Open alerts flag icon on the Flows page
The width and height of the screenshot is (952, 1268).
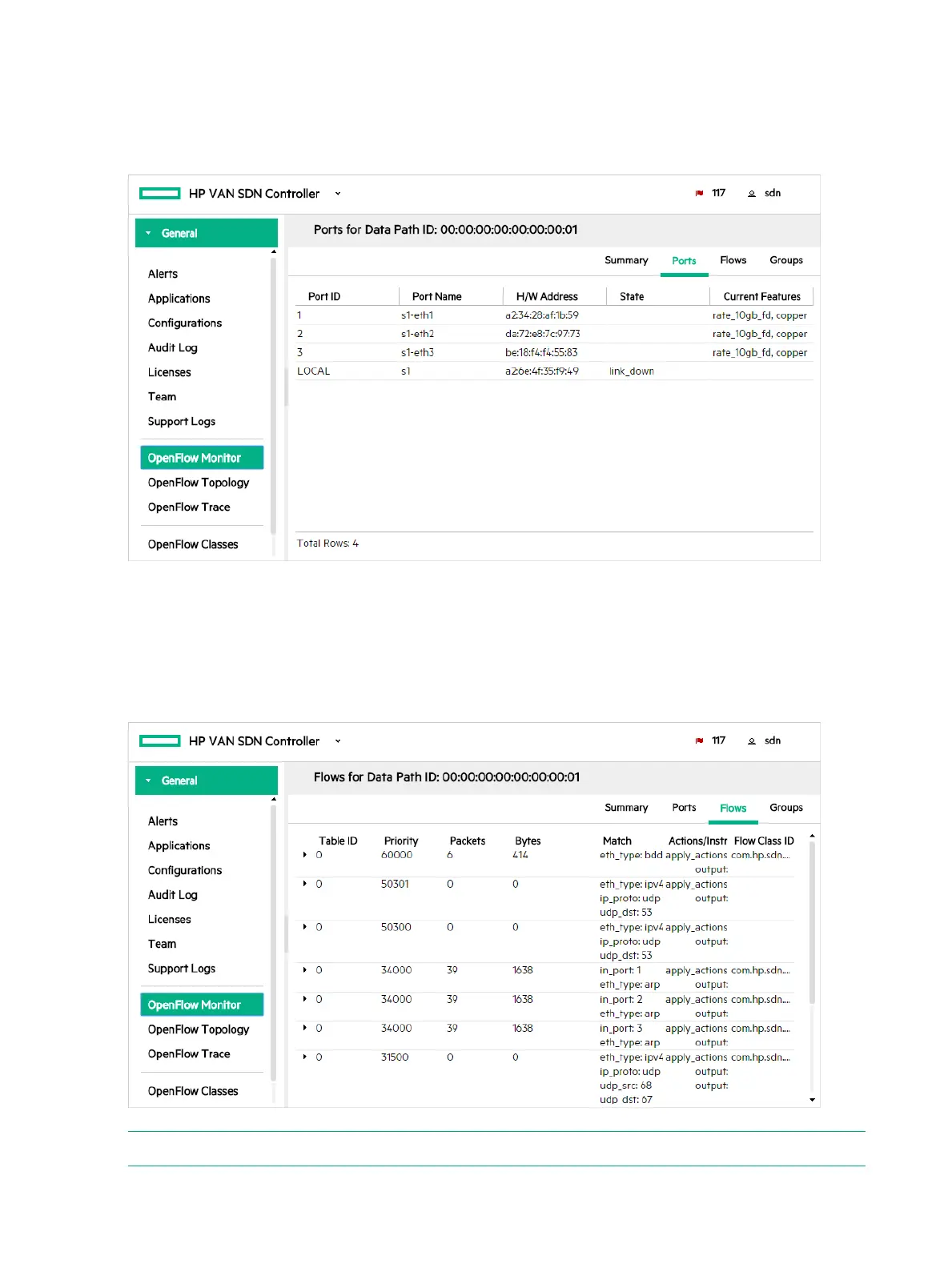pyautogui.click(x=699, y=740)
